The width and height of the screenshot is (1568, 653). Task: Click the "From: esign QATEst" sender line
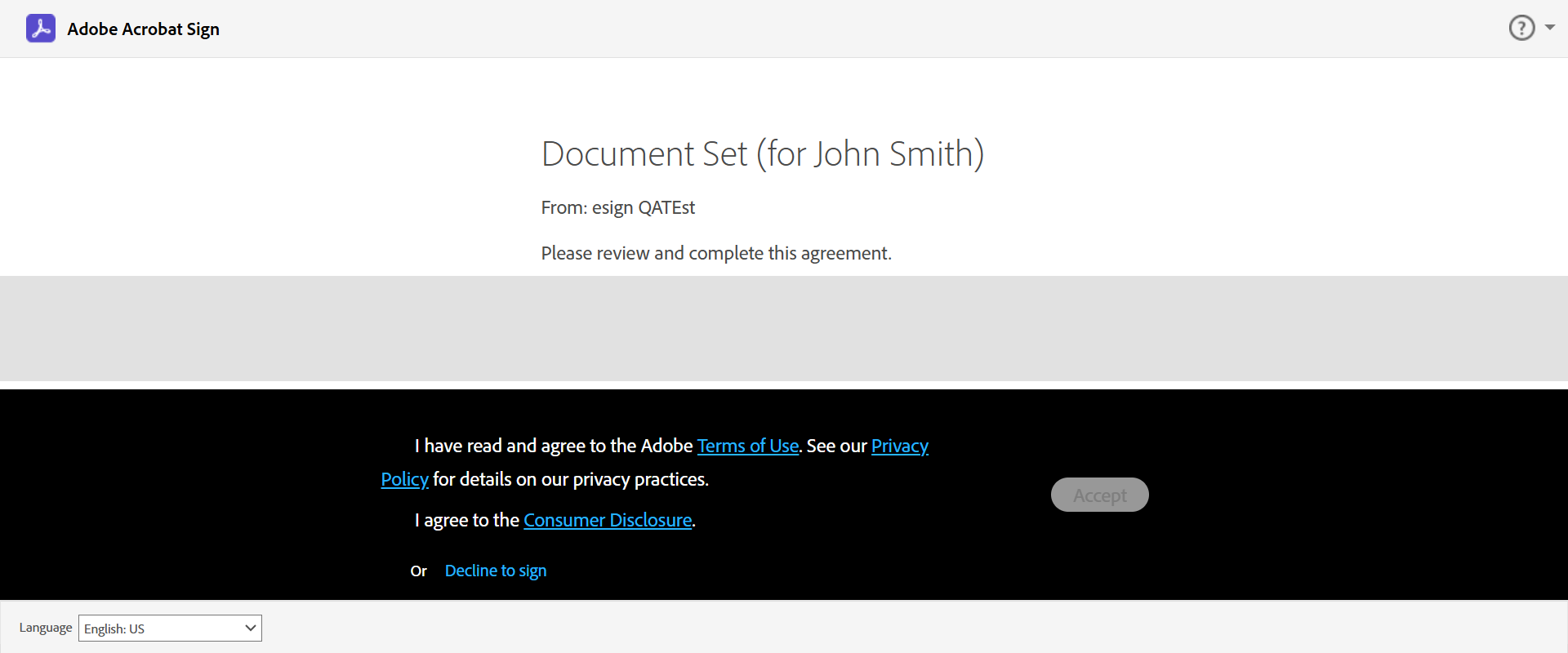(617, 207)
